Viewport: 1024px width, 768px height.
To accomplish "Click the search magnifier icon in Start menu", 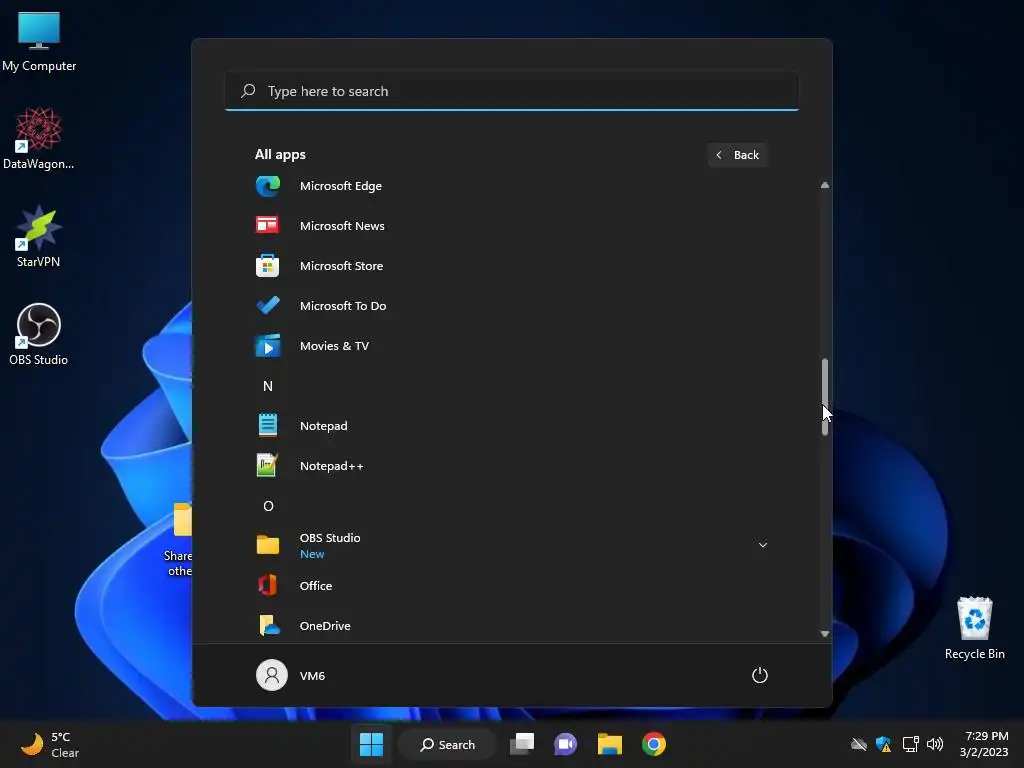I will [x=248, y=91].
